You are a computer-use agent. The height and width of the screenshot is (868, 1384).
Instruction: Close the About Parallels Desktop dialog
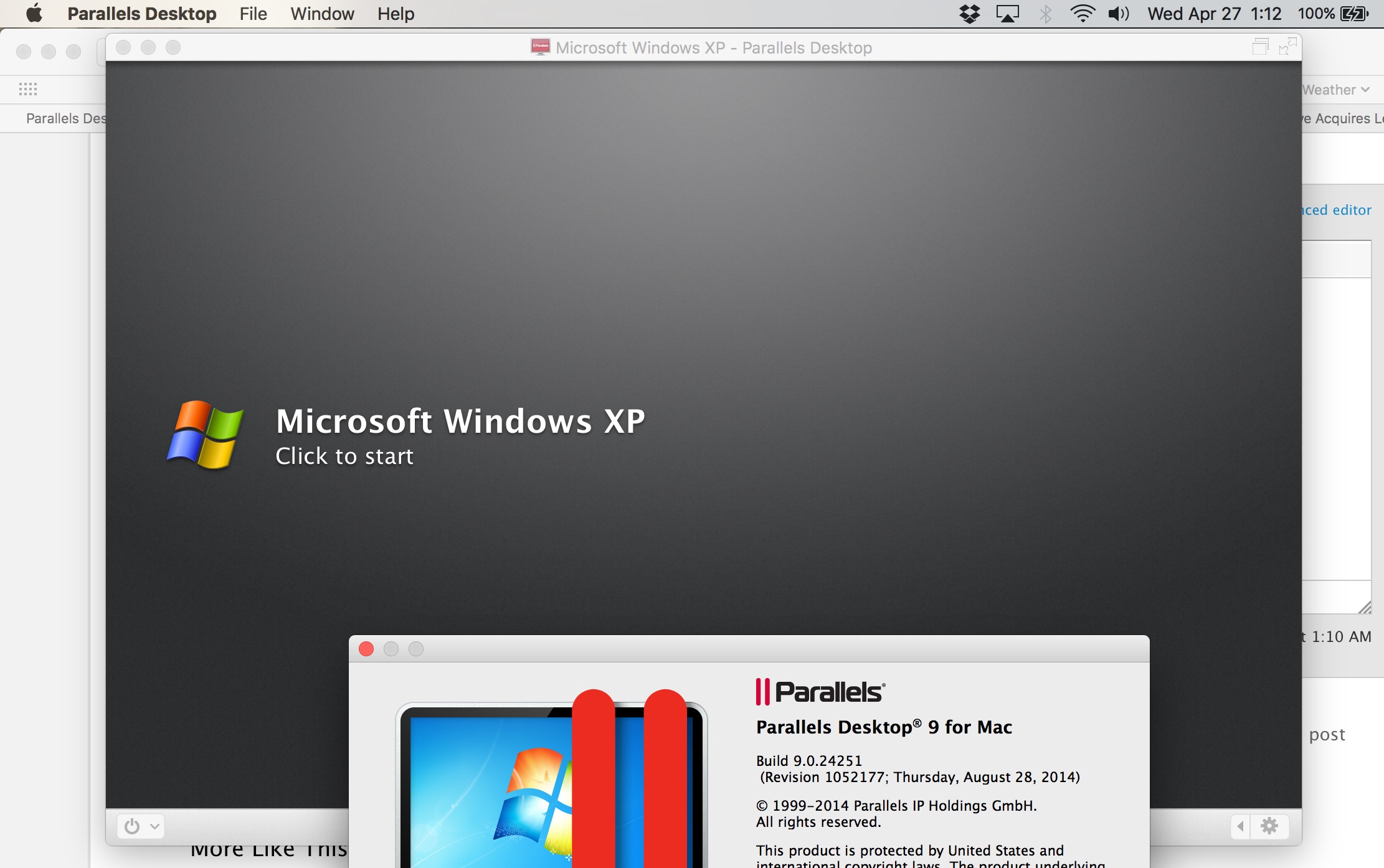tap(366, 649)
